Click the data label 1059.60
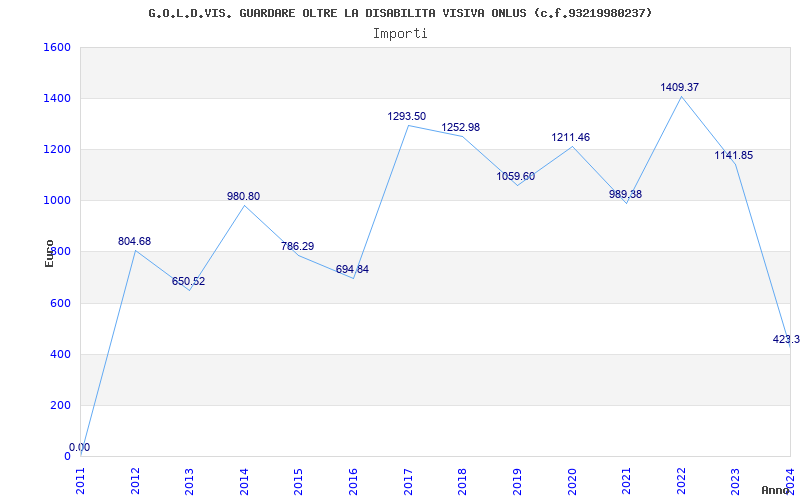The height and width of the screenshot is (500, 800). click(516, 177)
